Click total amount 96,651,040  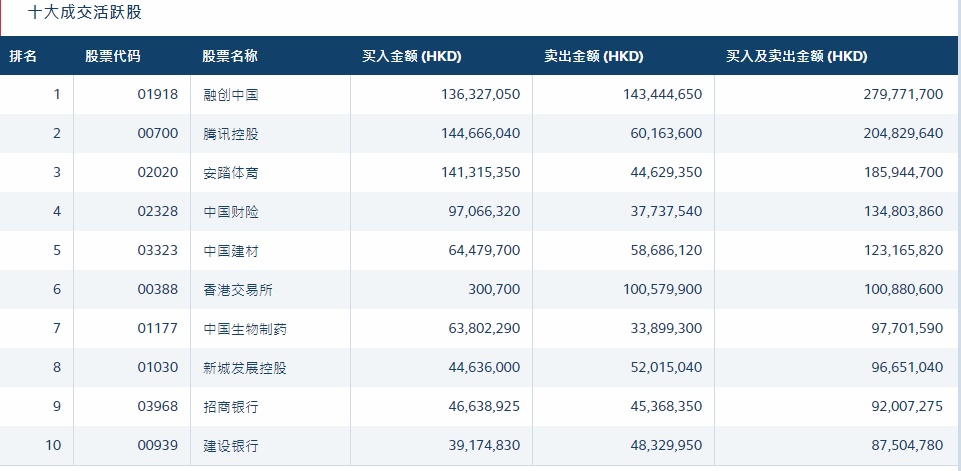point(907,367)
